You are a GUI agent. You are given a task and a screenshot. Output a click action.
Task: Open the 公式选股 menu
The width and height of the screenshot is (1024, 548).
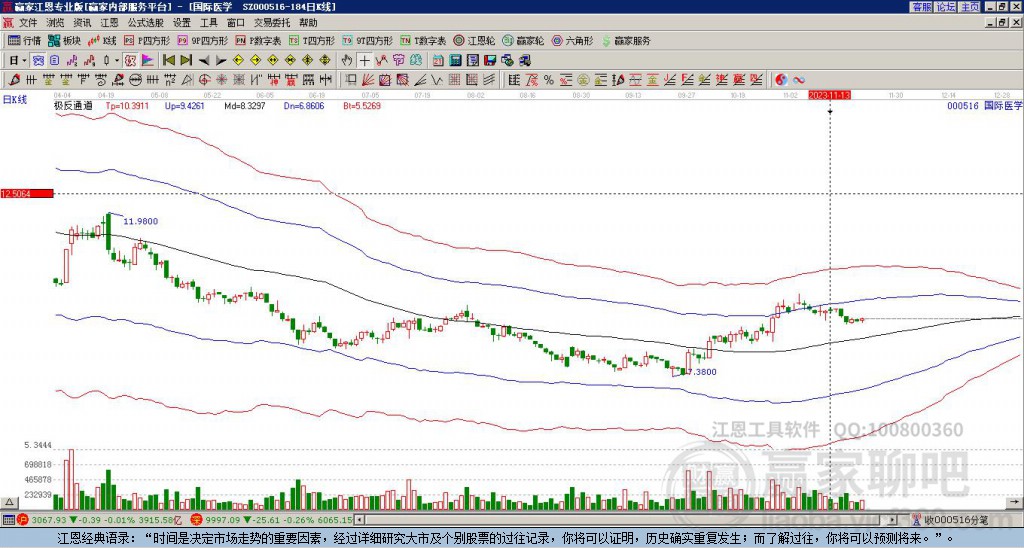pos(146,23)
